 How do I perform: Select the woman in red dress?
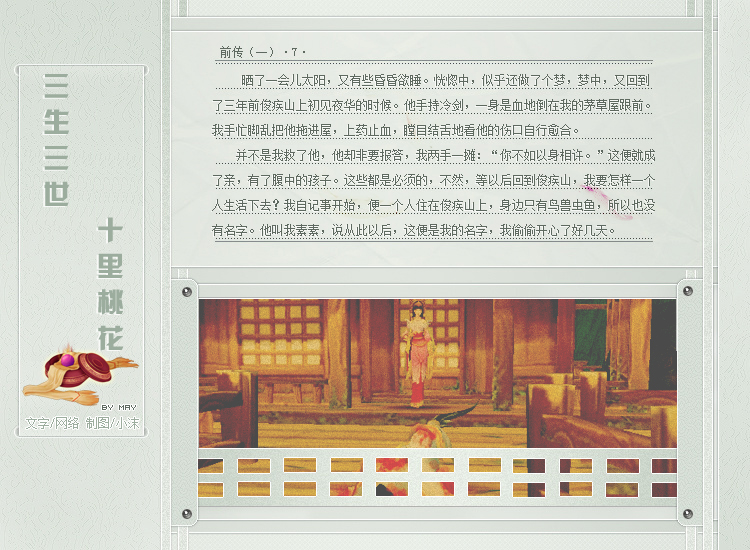click(x=417, y=352)
